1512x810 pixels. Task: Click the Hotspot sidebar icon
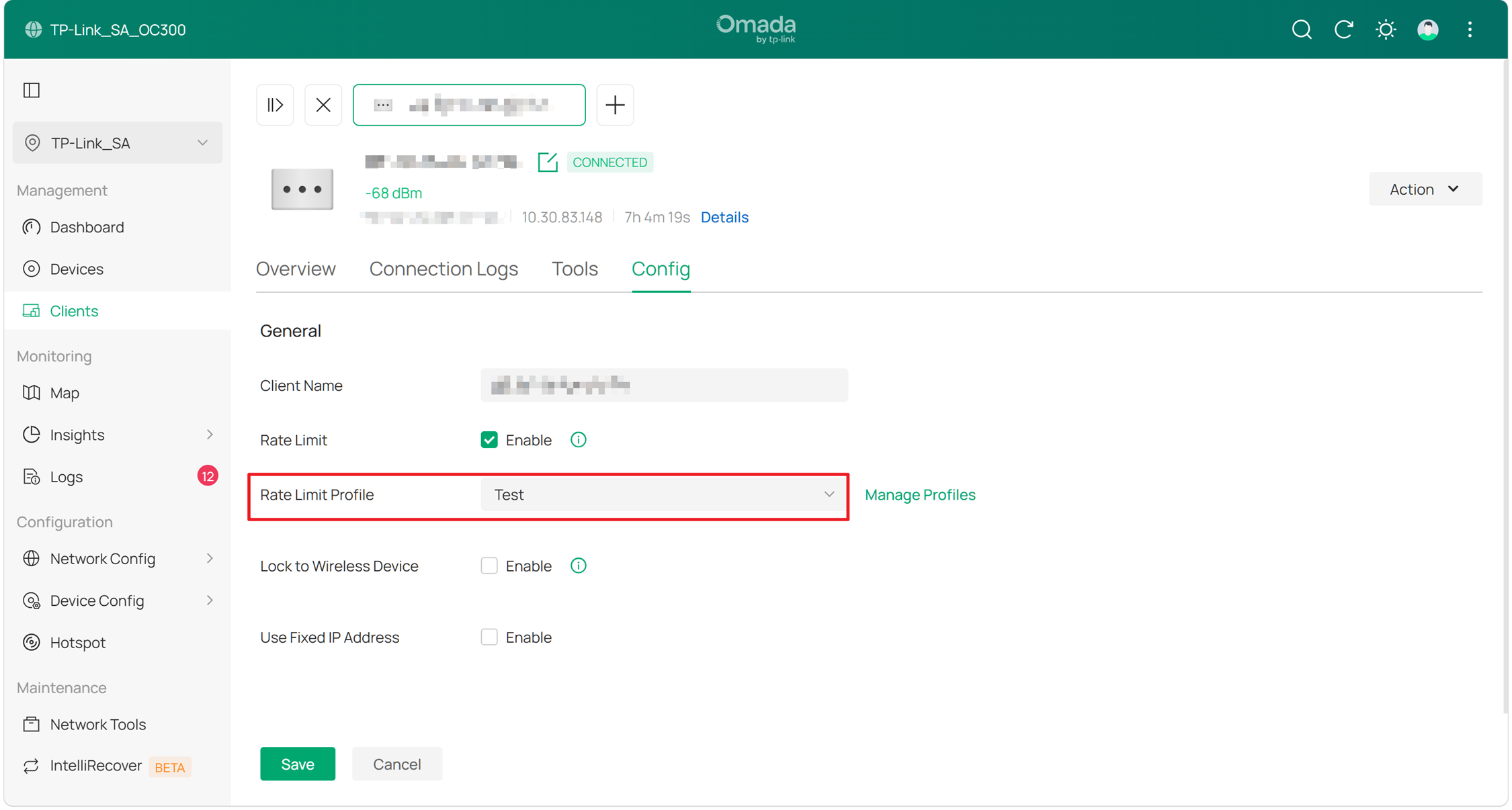pos(32,642)
